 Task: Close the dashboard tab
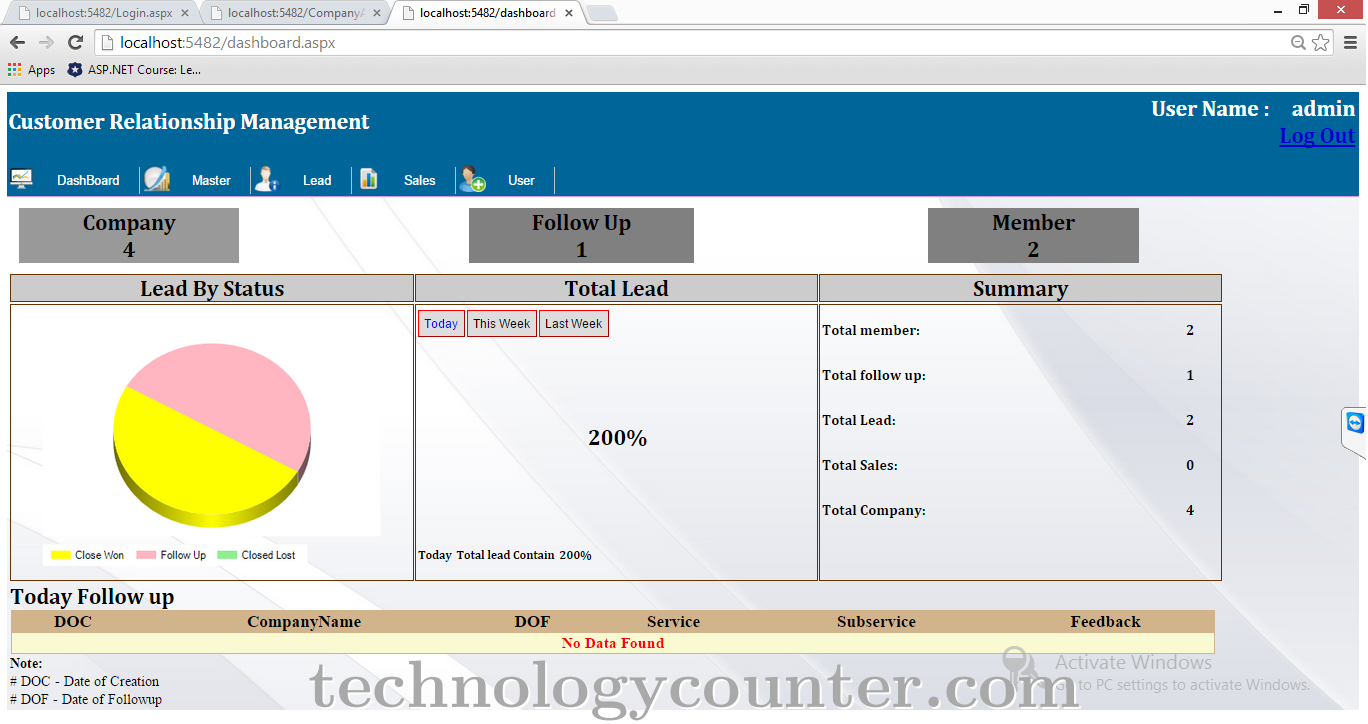coord(569,13)
